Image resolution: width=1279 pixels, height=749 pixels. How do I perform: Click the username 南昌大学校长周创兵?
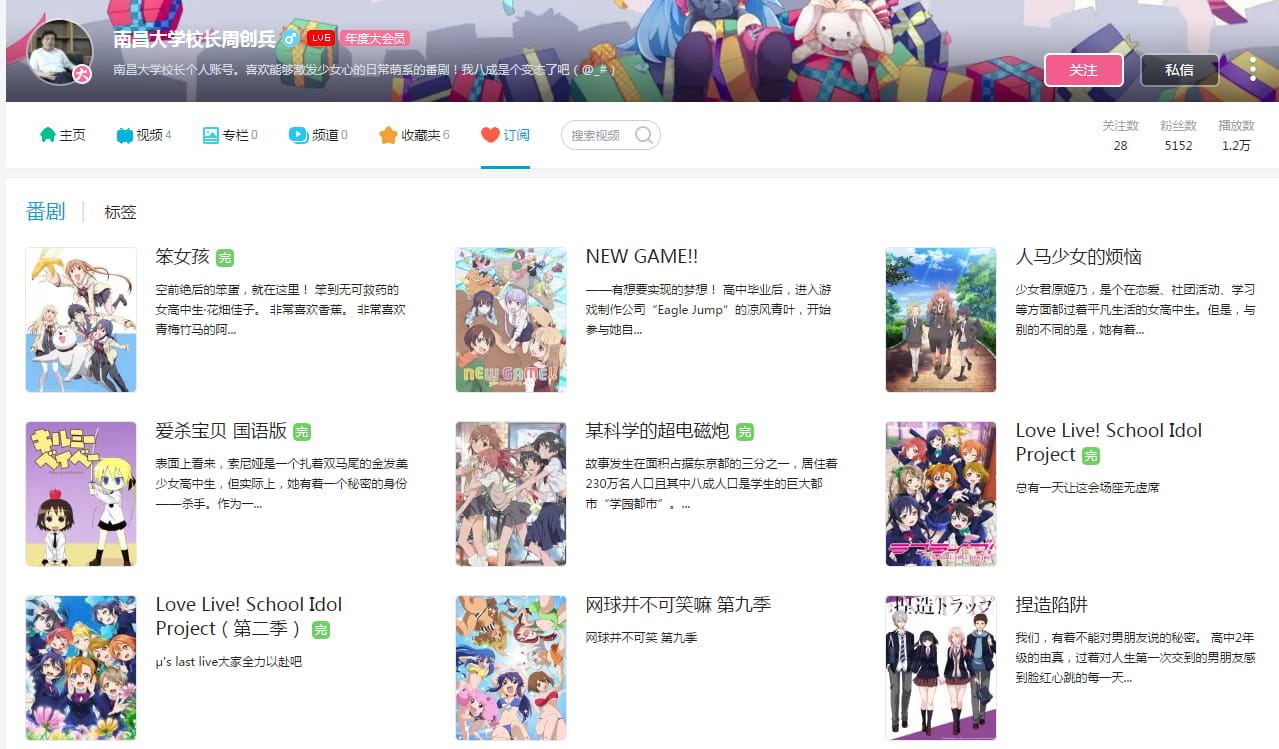(194, 39)
